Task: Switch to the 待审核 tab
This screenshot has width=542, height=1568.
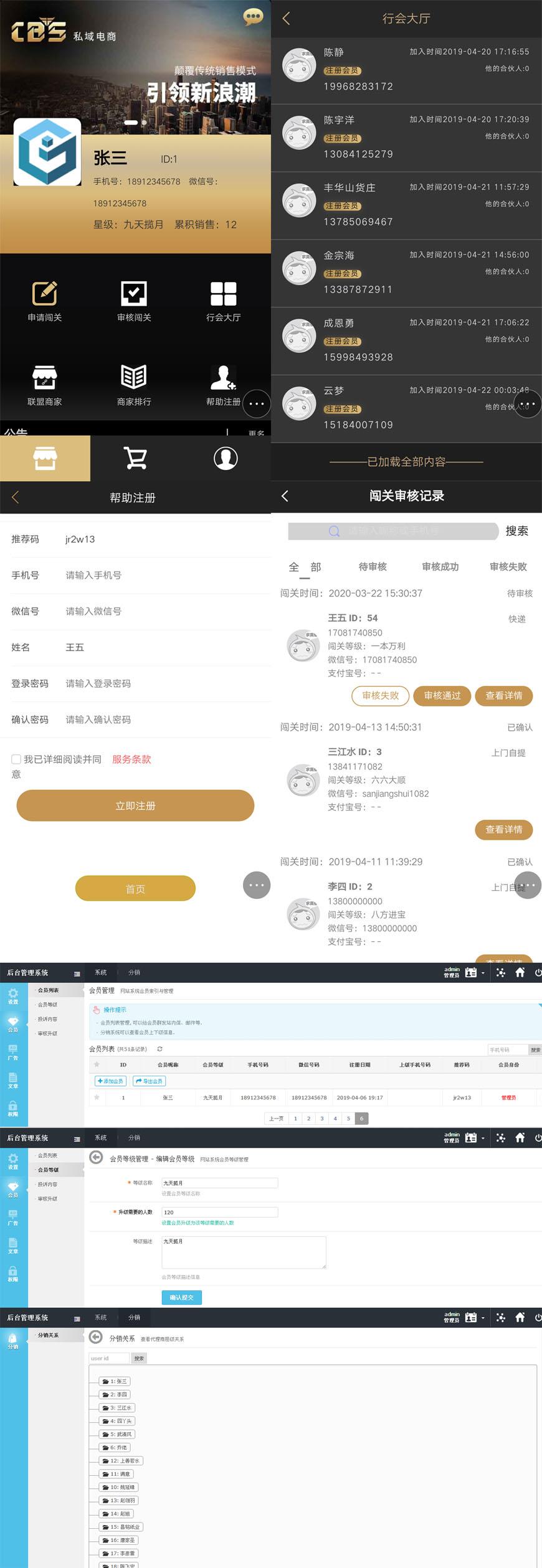Action: point(373,566)
